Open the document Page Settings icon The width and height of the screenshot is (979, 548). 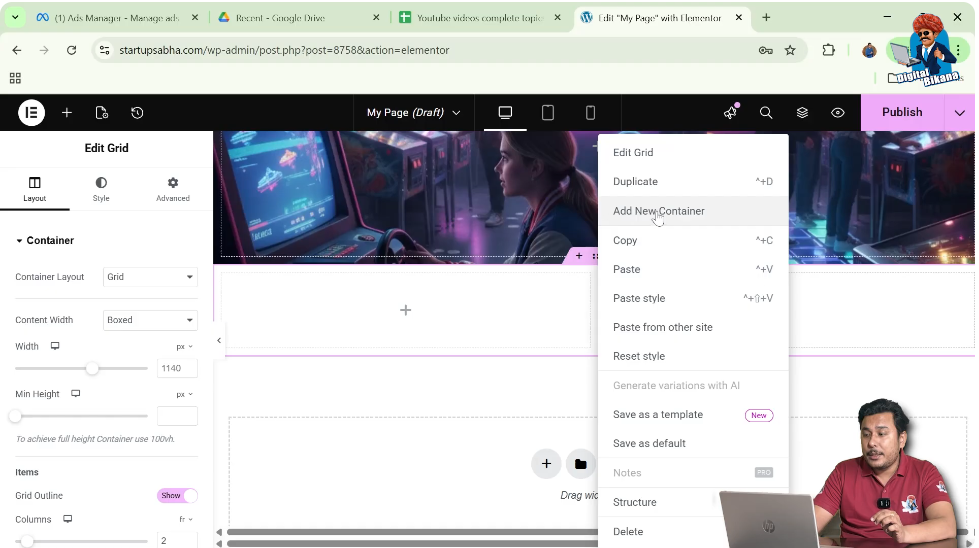(x=102, y=113)
